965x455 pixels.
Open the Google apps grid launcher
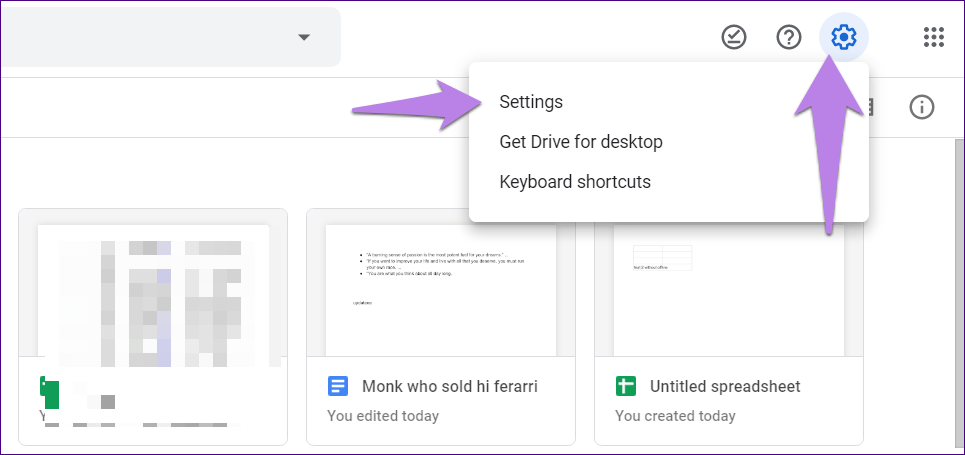pyautogui.click(x=933, y=38)
